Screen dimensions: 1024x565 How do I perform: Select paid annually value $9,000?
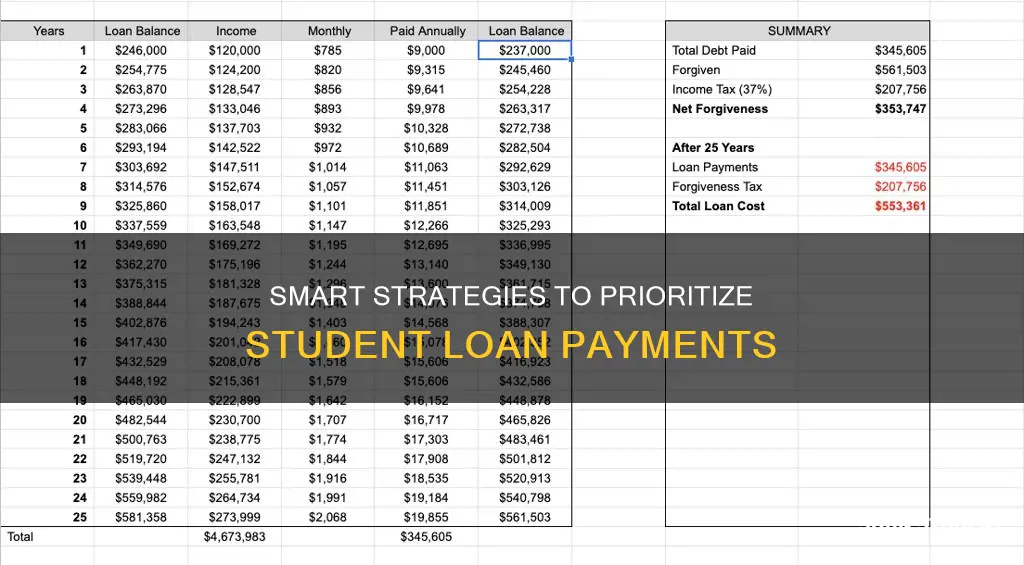[x=426, y=50]
